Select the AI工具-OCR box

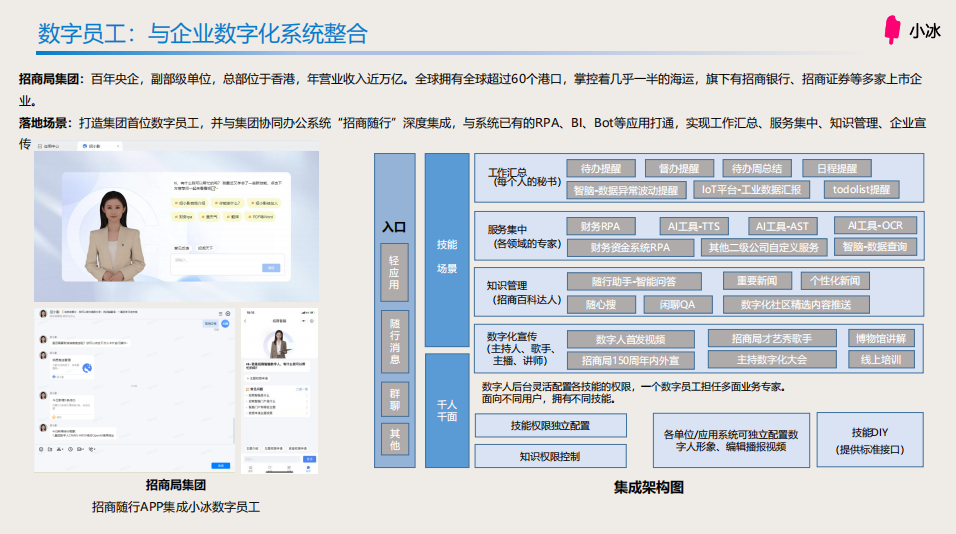(x=876, y=225)
